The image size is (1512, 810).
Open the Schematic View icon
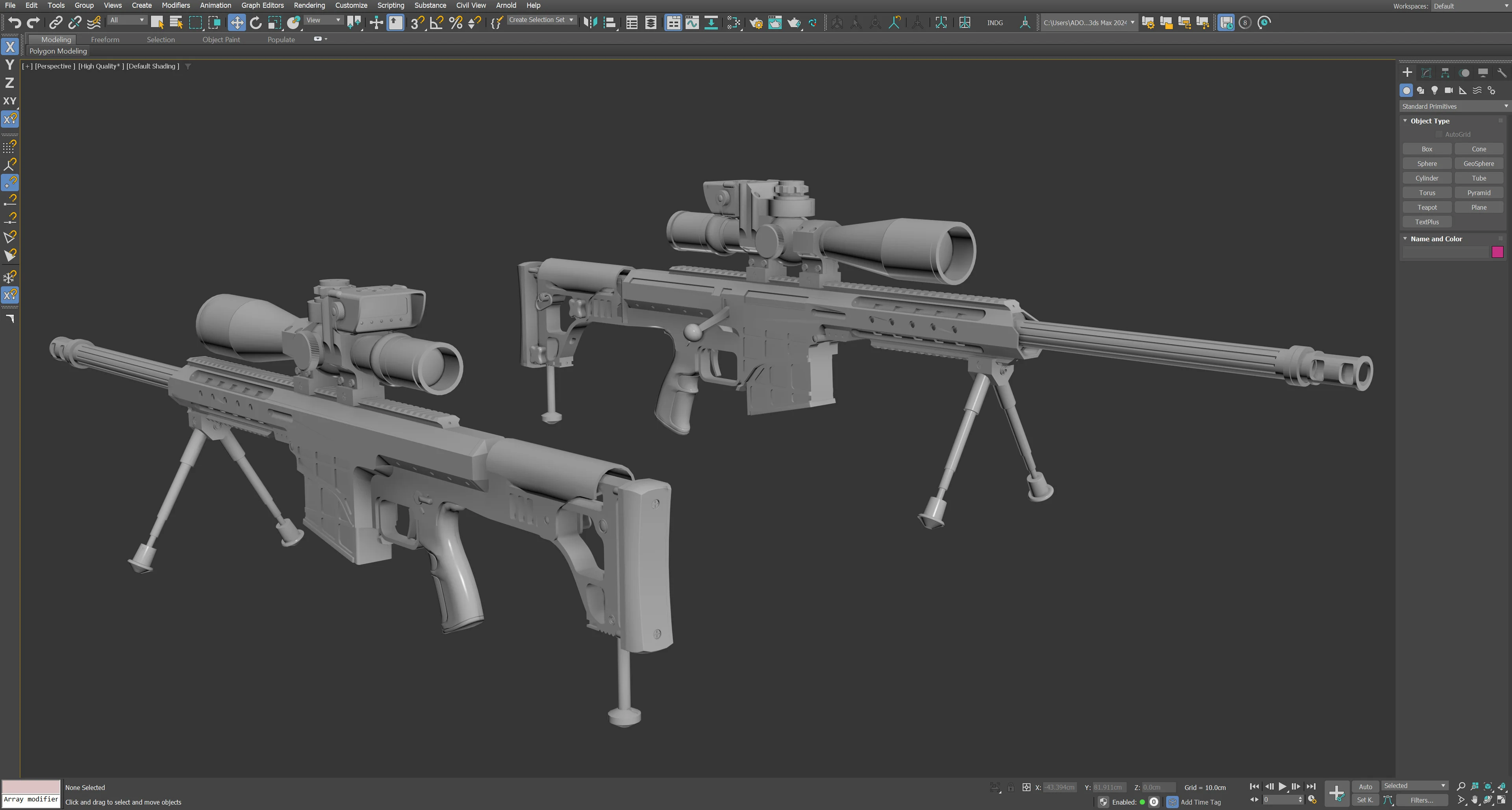(x=711, y=22)
